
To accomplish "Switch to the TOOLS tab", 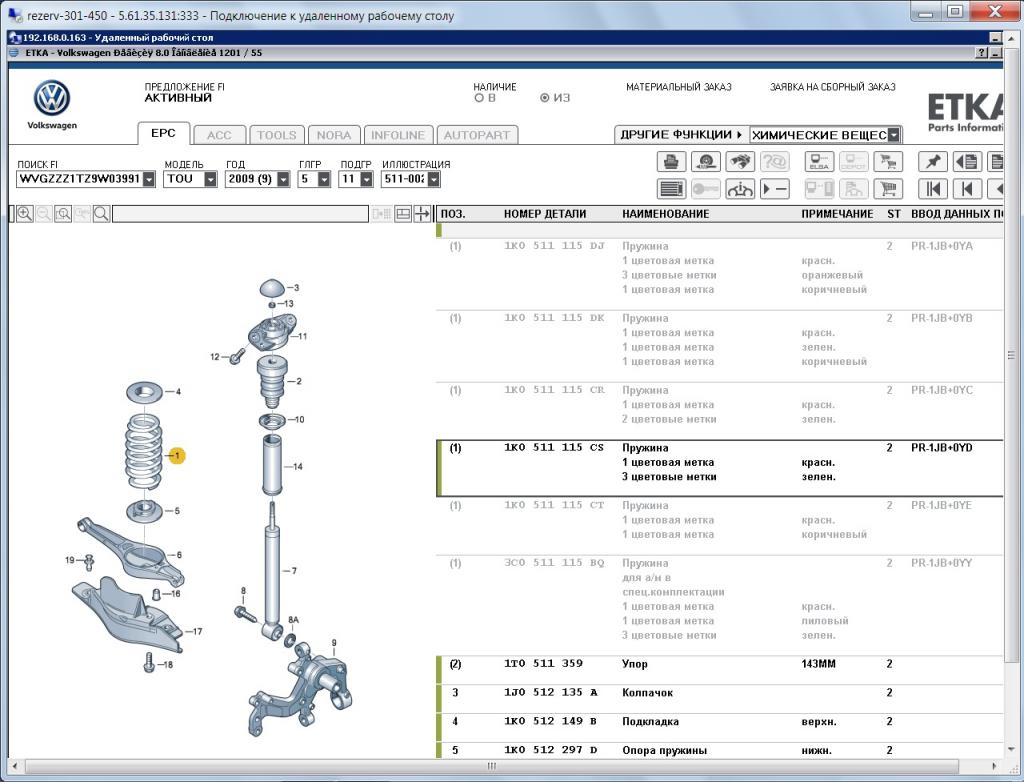I will click(276, 135).
